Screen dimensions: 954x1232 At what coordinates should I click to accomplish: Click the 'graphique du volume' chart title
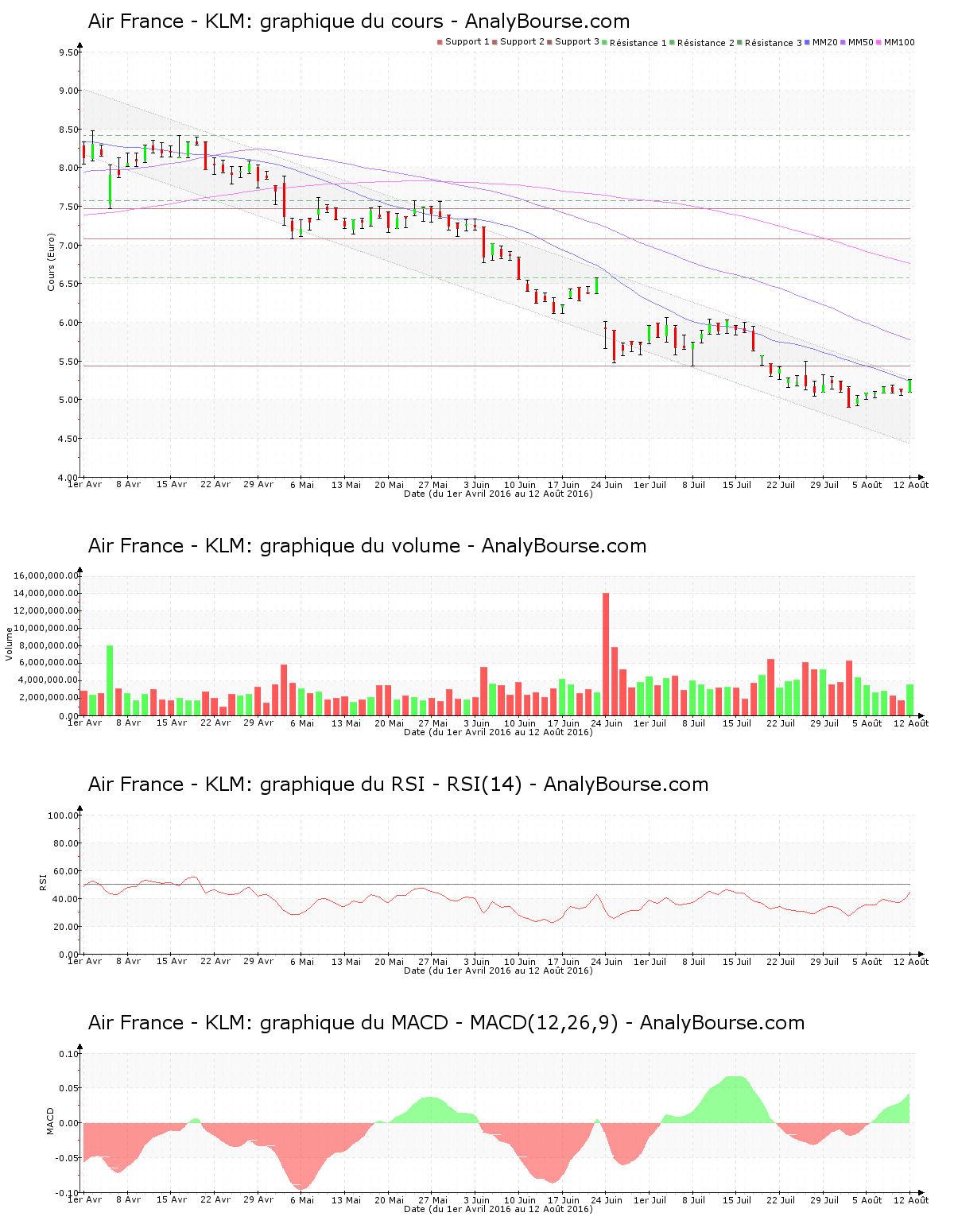point(367,546)
